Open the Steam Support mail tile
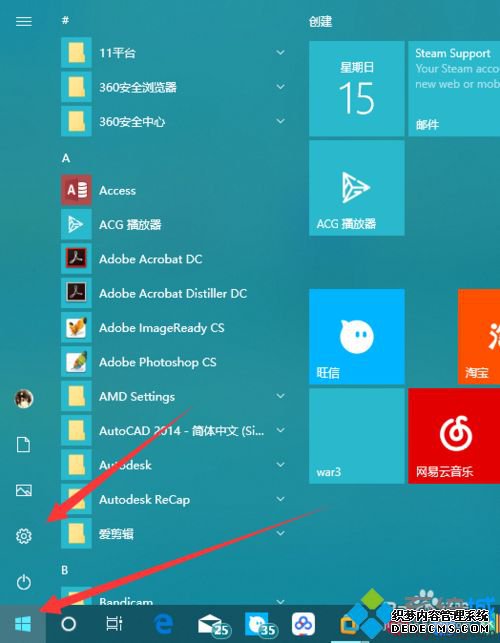500x643 pixels. point(454,88)
